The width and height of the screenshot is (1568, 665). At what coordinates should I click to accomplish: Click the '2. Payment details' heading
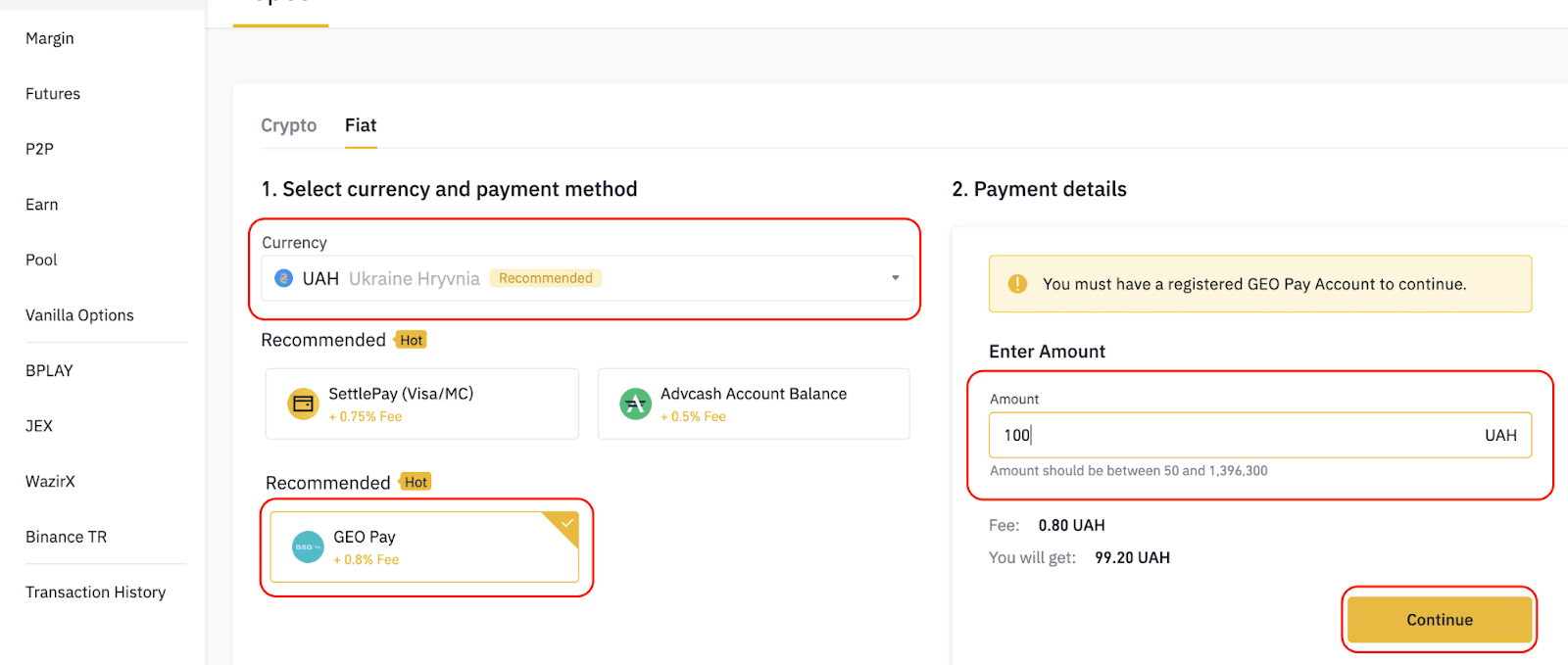(1040, 189)
